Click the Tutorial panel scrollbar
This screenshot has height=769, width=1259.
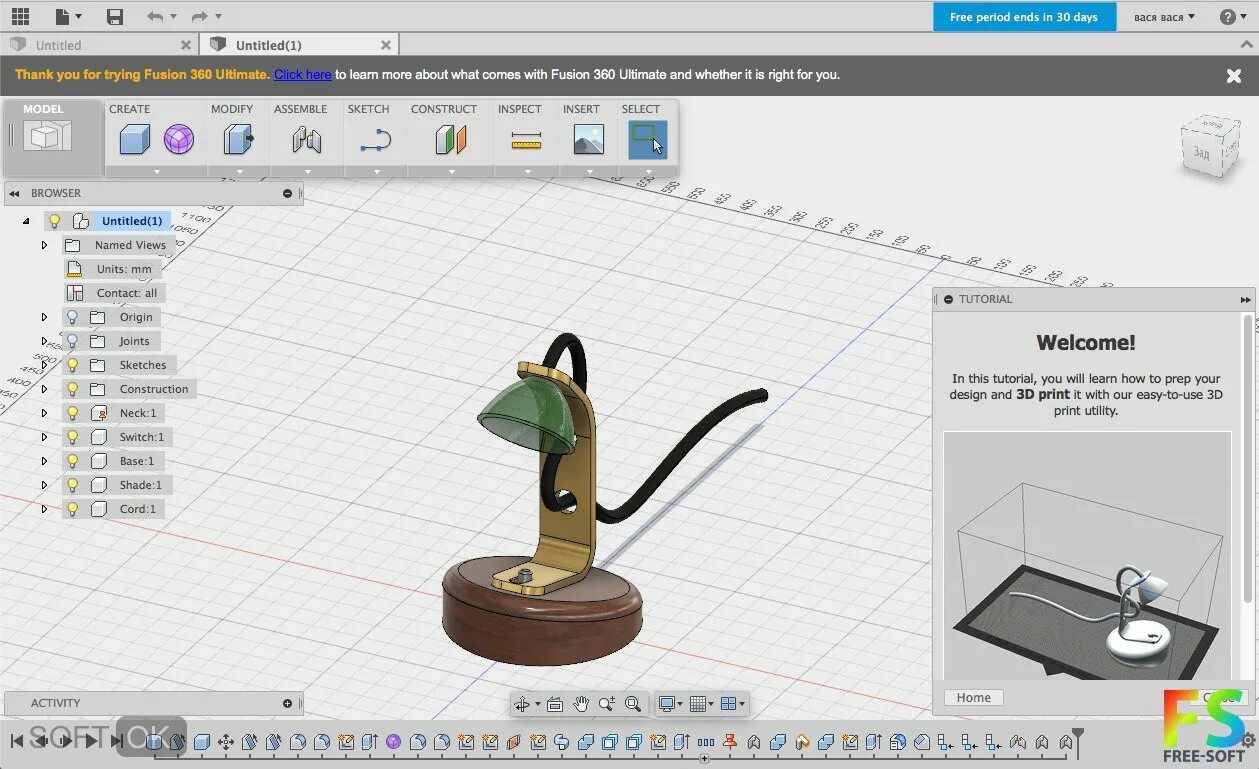[1248, 458]
